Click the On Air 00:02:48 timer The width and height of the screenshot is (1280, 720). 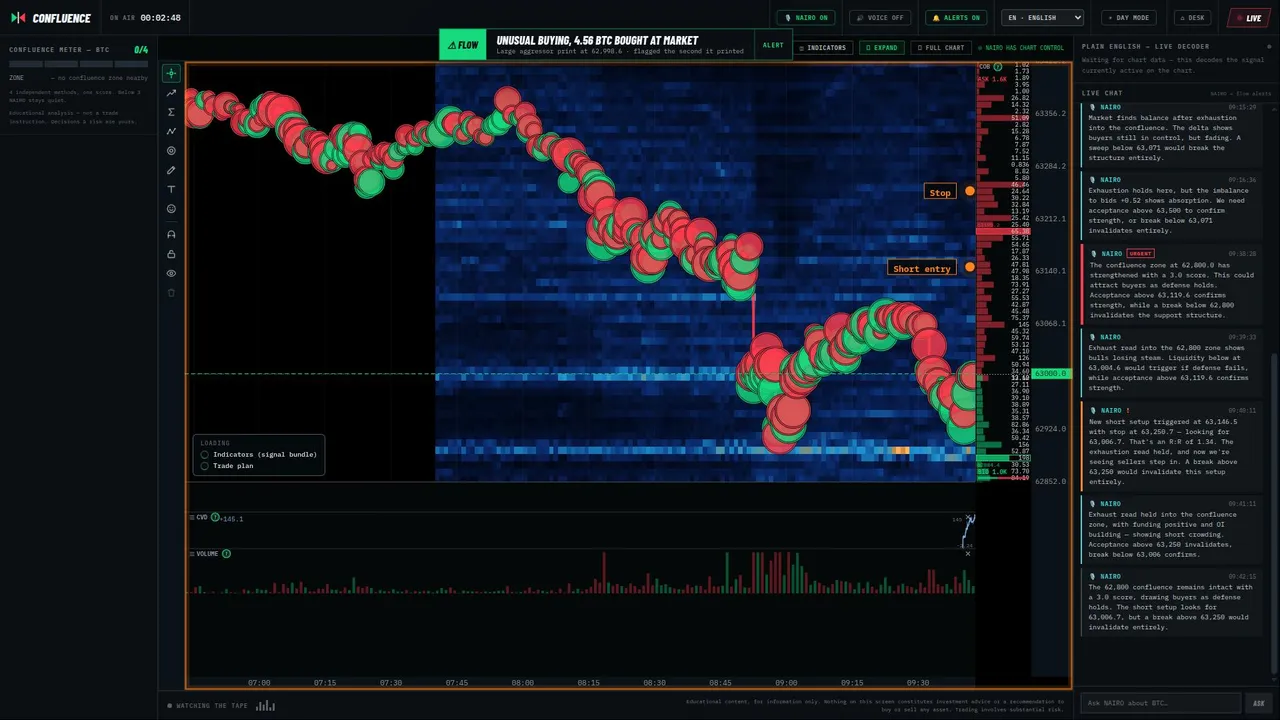(145, 18)
